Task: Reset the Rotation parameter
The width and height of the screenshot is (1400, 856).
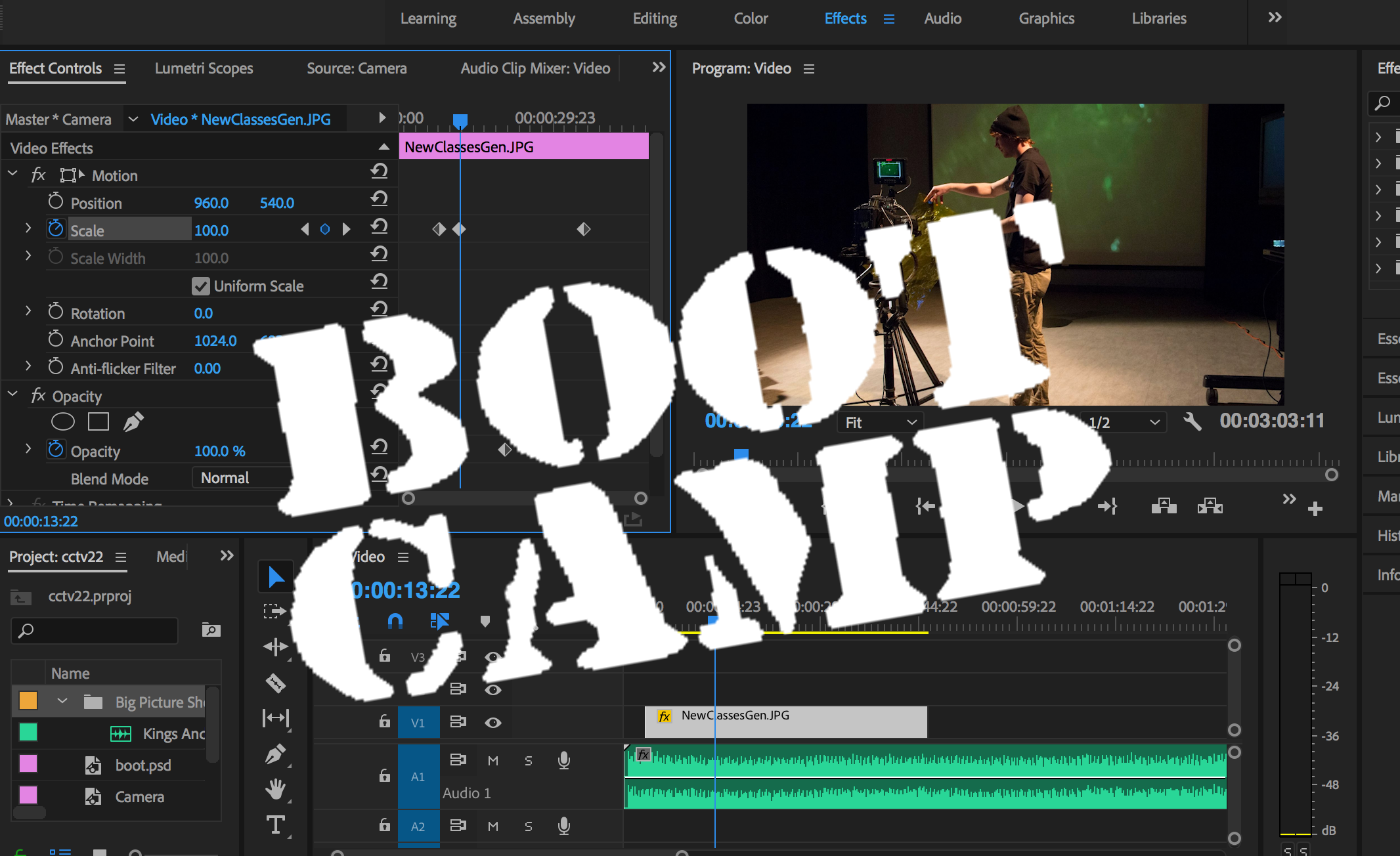Action: (379, 309)
